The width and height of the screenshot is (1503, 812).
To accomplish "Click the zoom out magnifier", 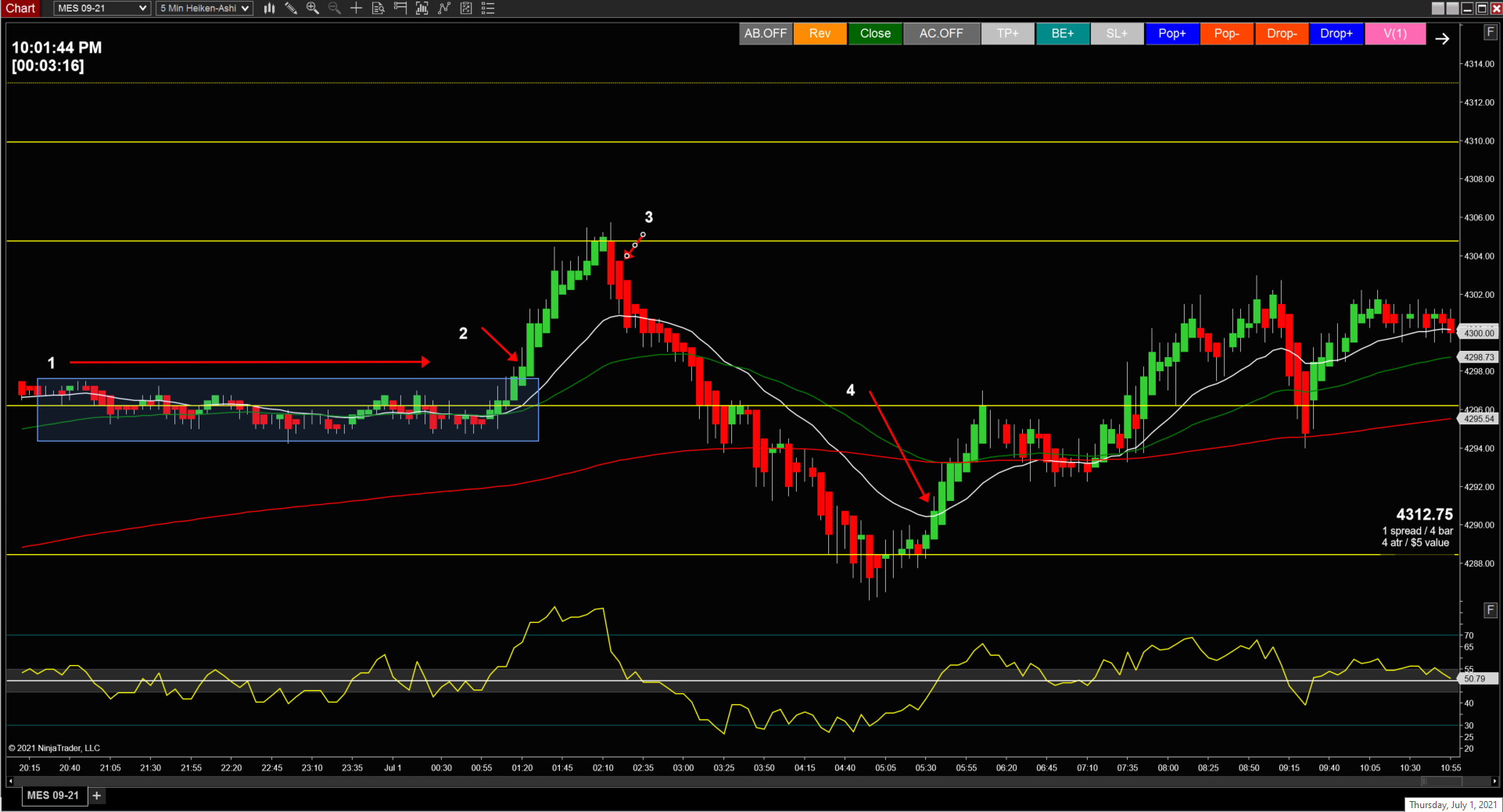I will click(335, 8).
